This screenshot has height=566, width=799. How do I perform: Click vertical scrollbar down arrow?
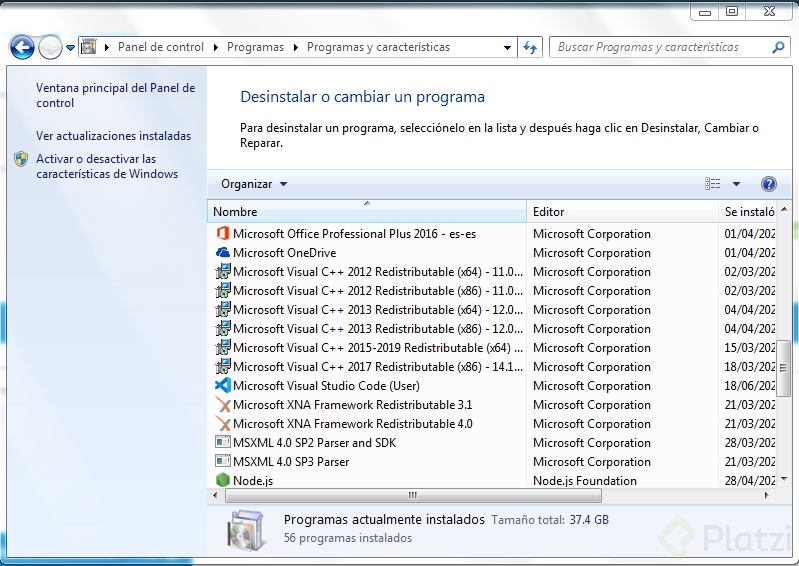[784, 478]
